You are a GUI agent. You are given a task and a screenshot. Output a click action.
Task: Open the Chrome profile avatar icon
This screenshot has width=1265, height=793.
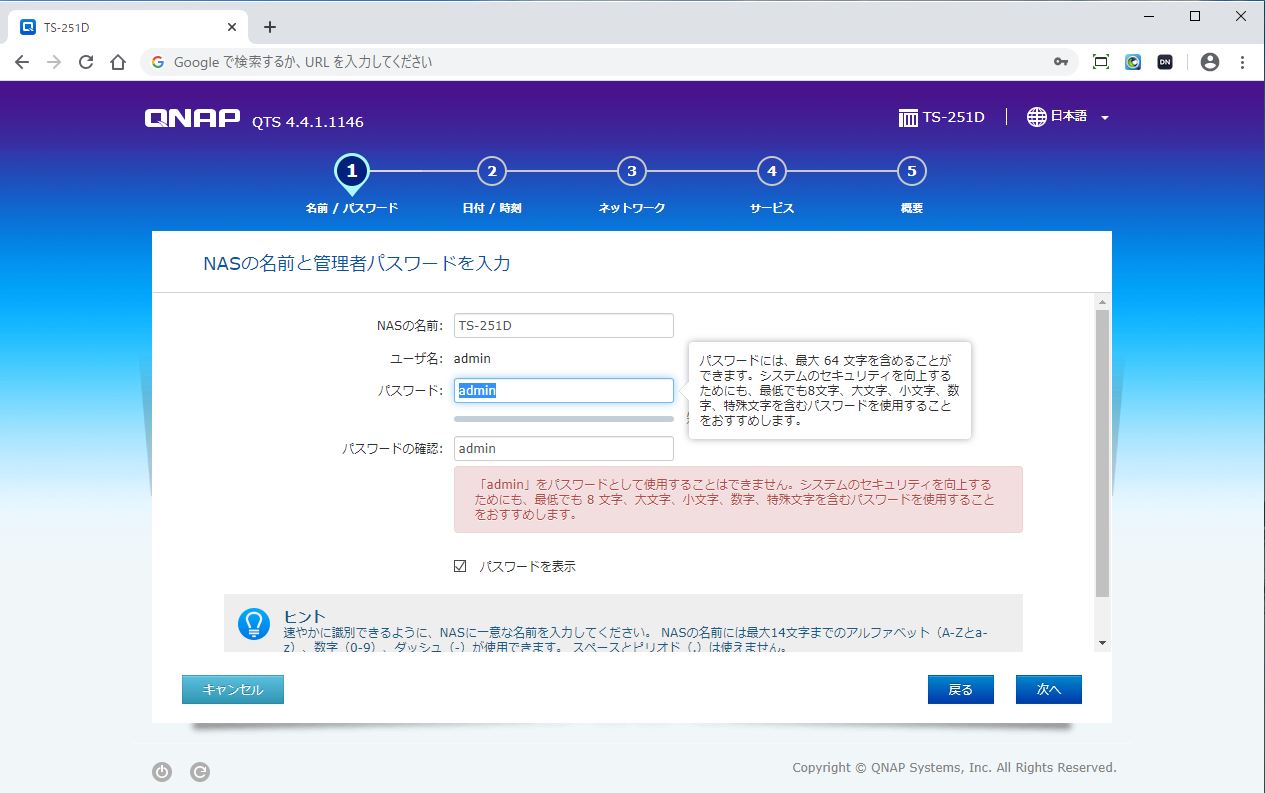click(1210, 62)
